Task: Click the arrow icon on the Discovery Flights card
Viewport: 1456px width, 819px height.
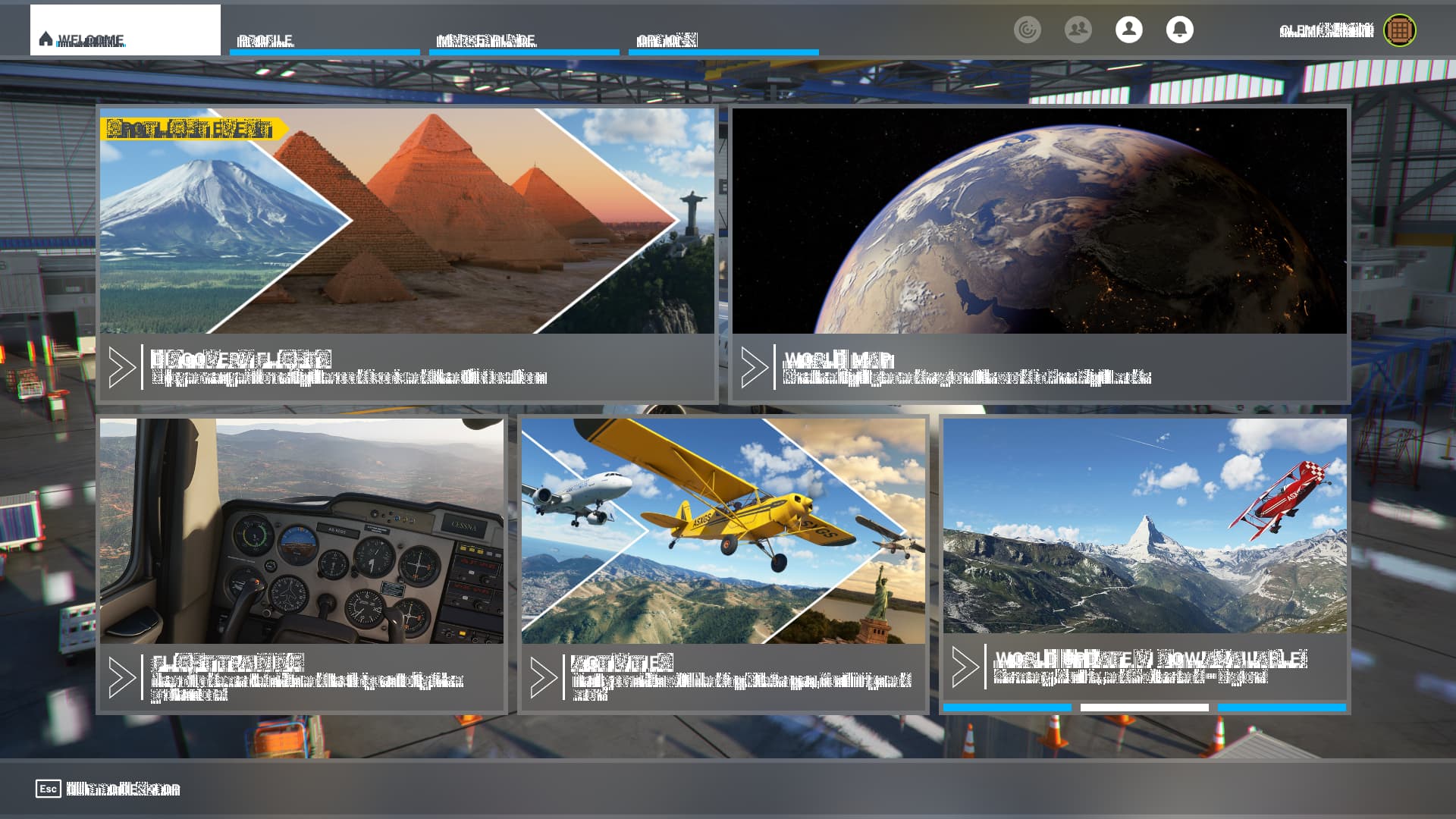Action: click(x=121, y=366)
